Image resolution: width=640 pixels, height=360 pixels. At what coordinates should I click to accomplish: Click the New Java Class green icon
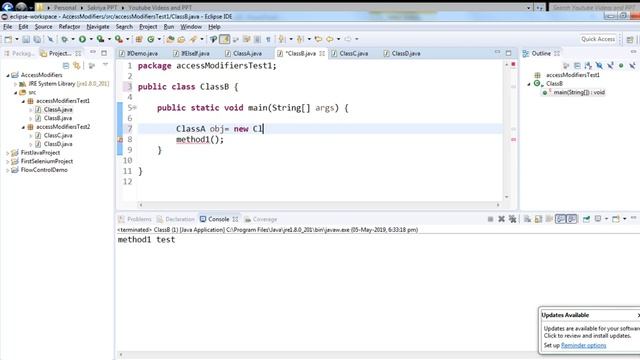click(x=151, y=39)
